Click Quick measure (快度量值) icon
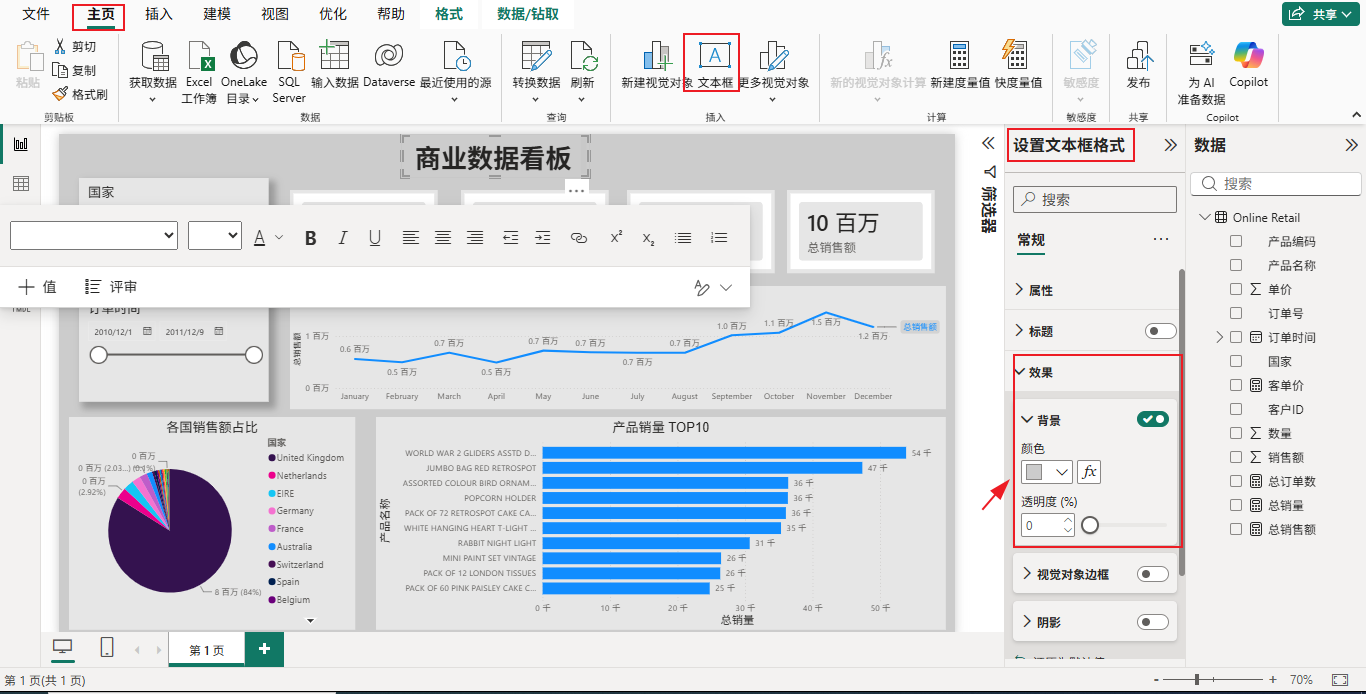This screenshot has width=1366, height=694. click(x=1013, y=56)
